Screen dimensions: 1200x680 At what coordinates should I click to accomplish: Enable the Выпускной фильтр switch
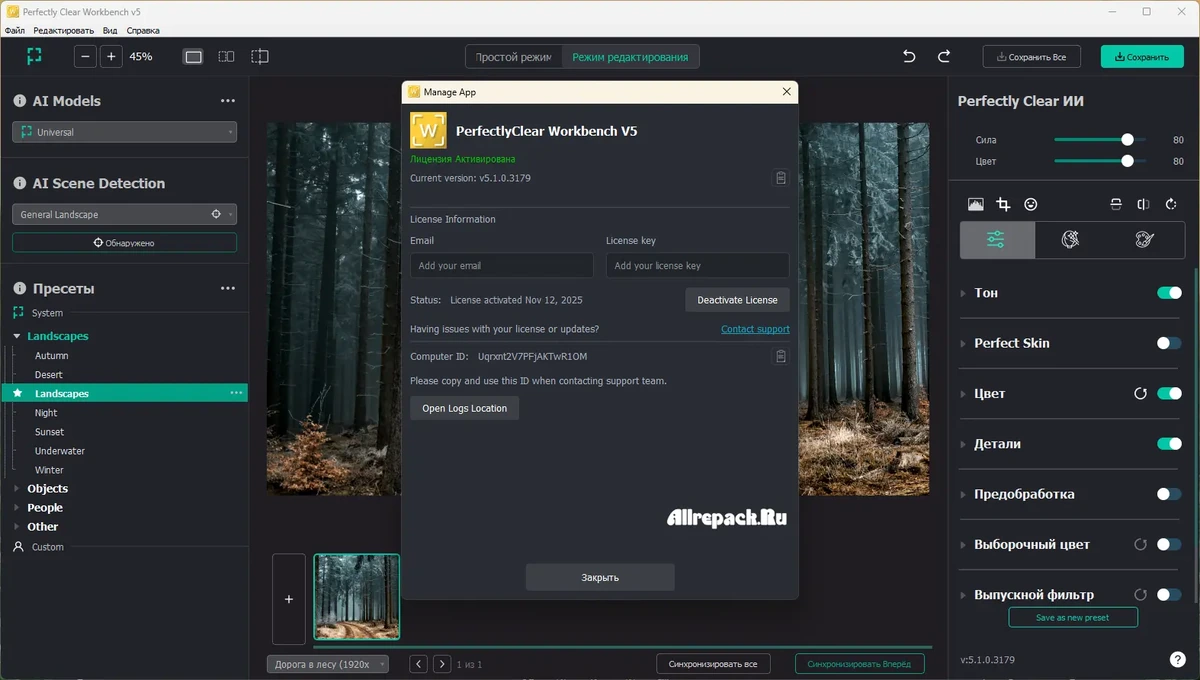click(1169, 595)
